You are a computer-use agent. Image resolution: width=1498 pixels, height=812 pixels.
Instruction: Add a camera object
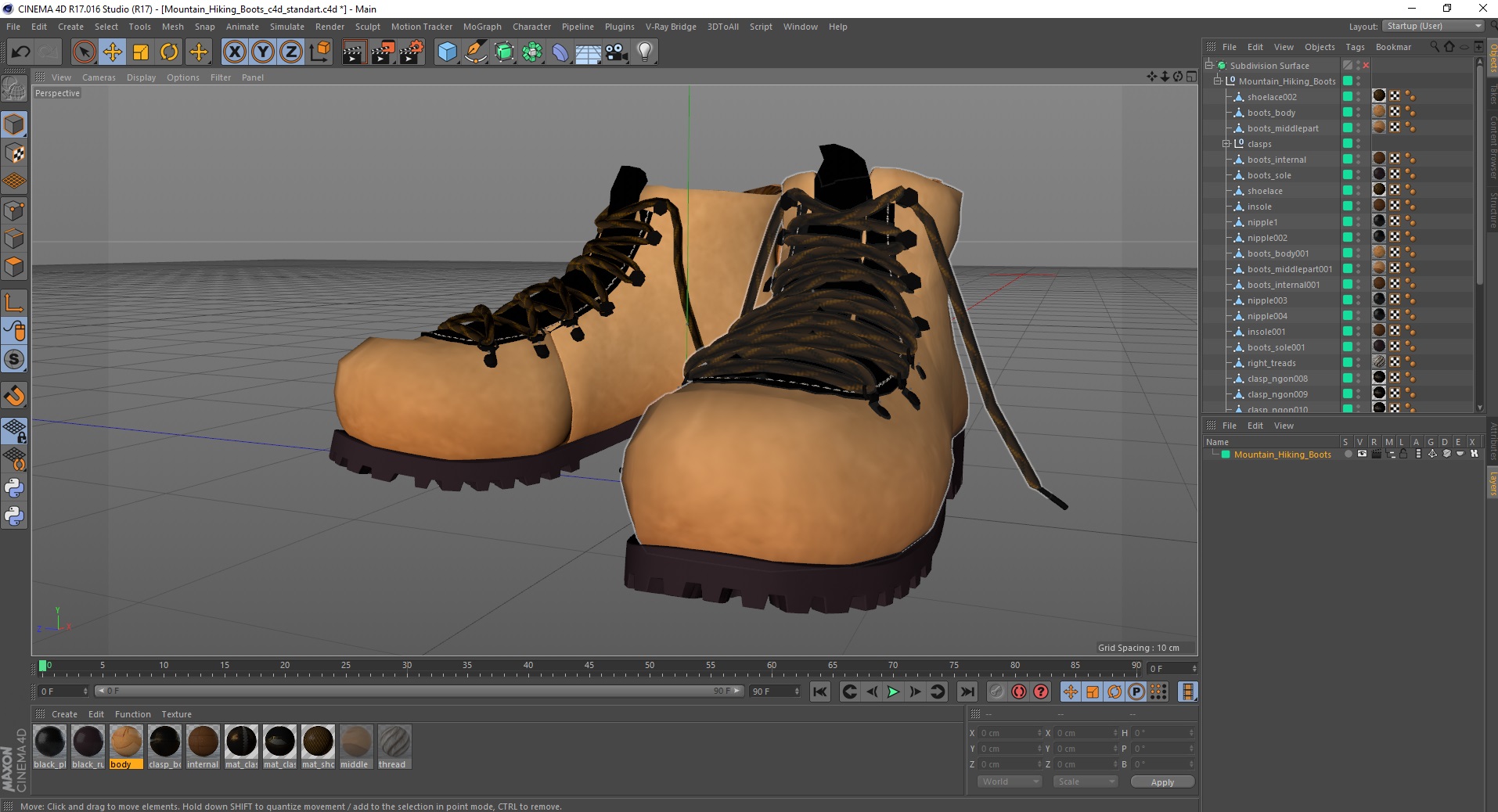coord(617,52)
